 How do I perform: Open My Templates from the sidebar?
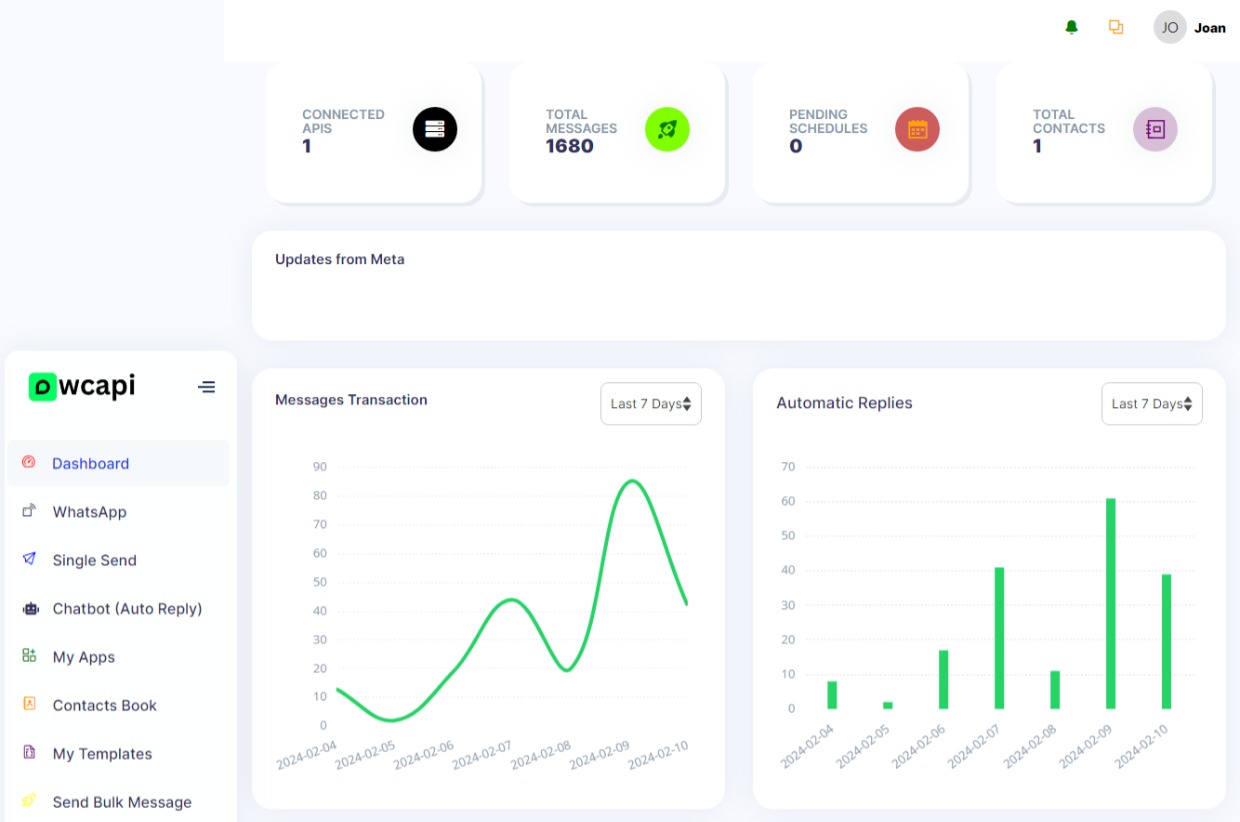pos(102,753)
